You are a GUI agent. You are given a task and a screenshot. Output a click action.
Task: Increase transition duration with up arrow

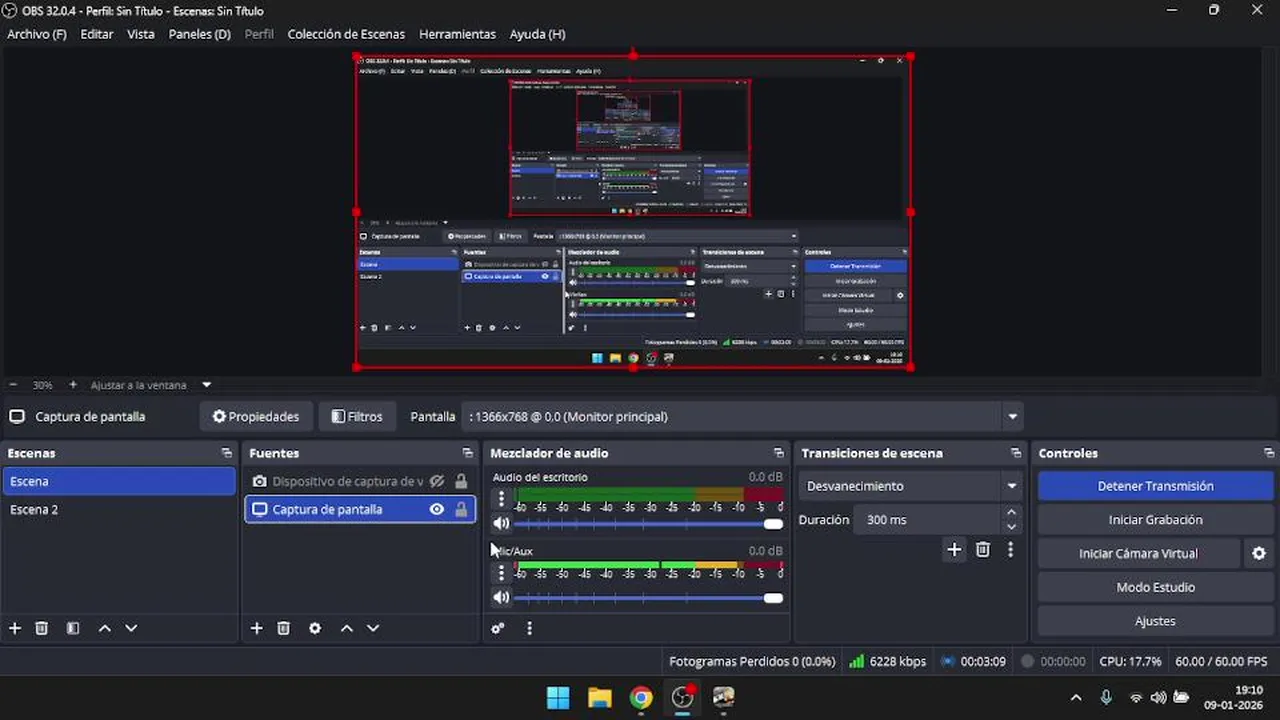point(1011,513)
